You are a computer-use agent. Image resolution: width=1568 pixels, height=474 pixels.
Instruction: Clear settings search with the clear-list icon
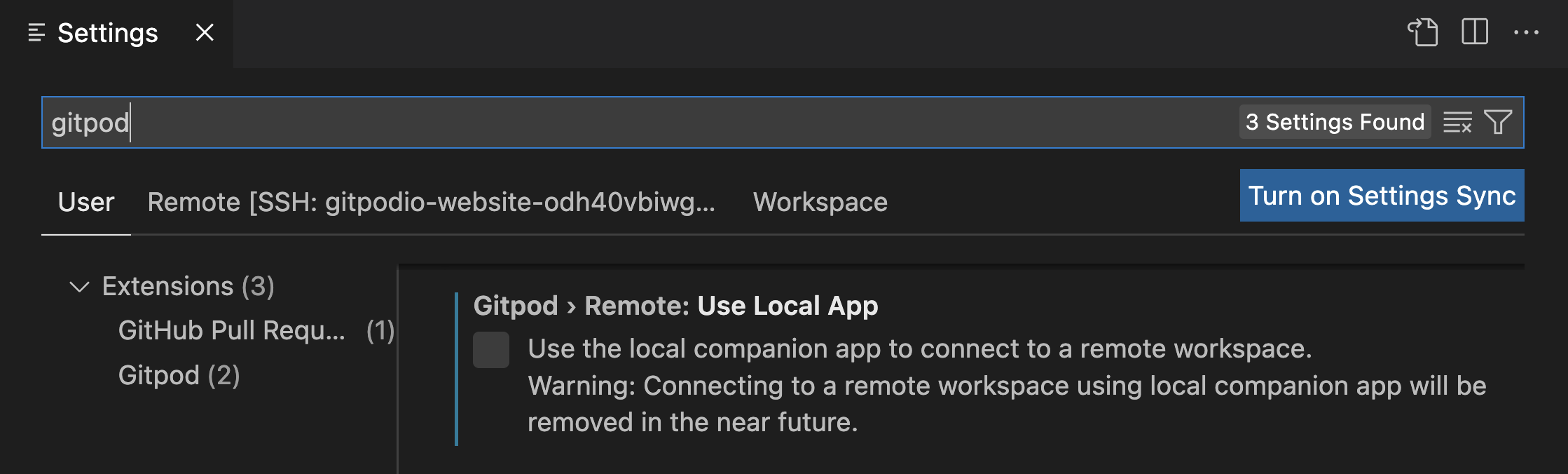pos(1458,122)
